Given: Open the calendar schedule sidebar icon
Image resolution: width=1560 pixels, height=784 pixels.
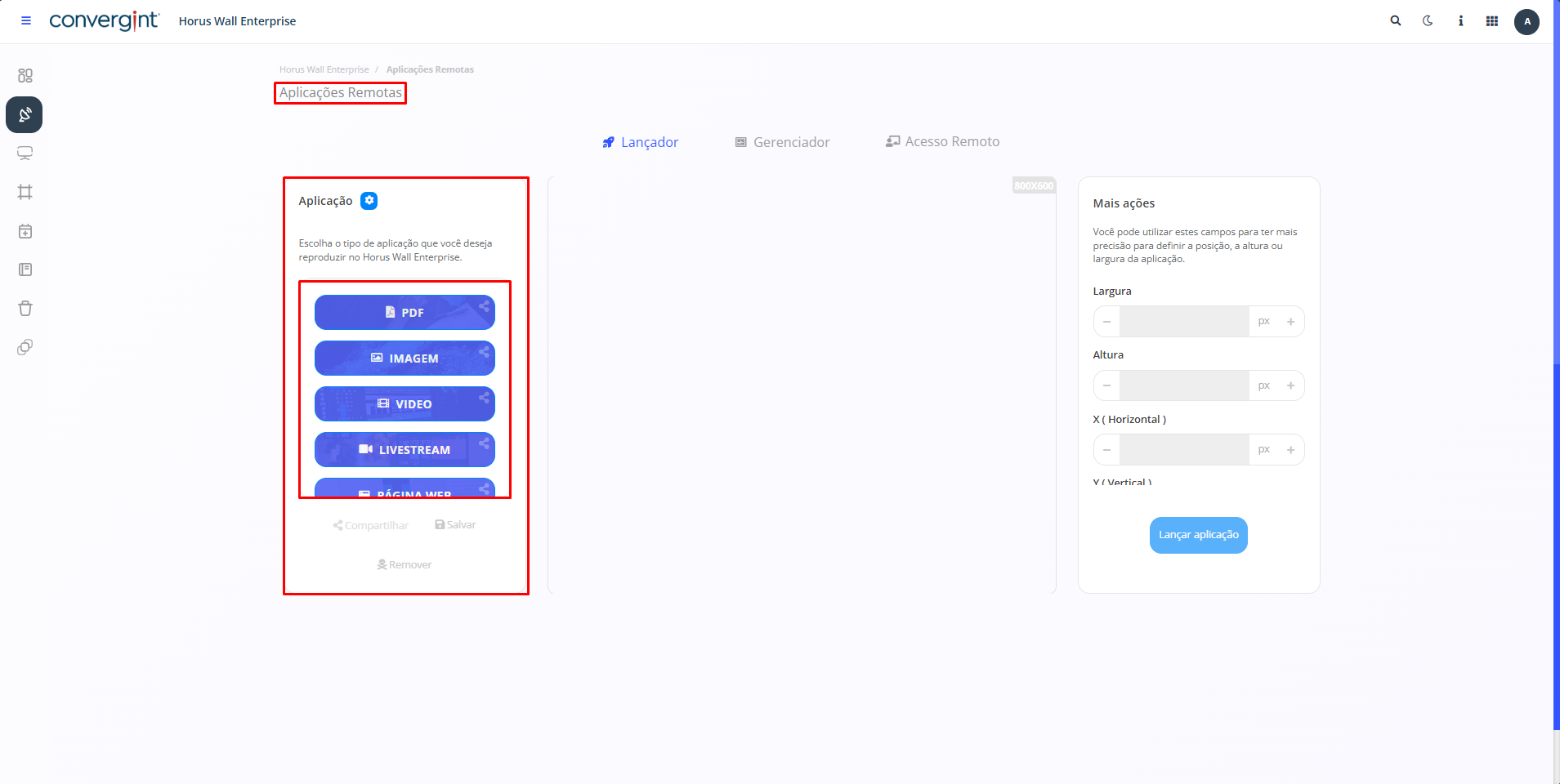Looking at the screenshot, I should 25,231.
